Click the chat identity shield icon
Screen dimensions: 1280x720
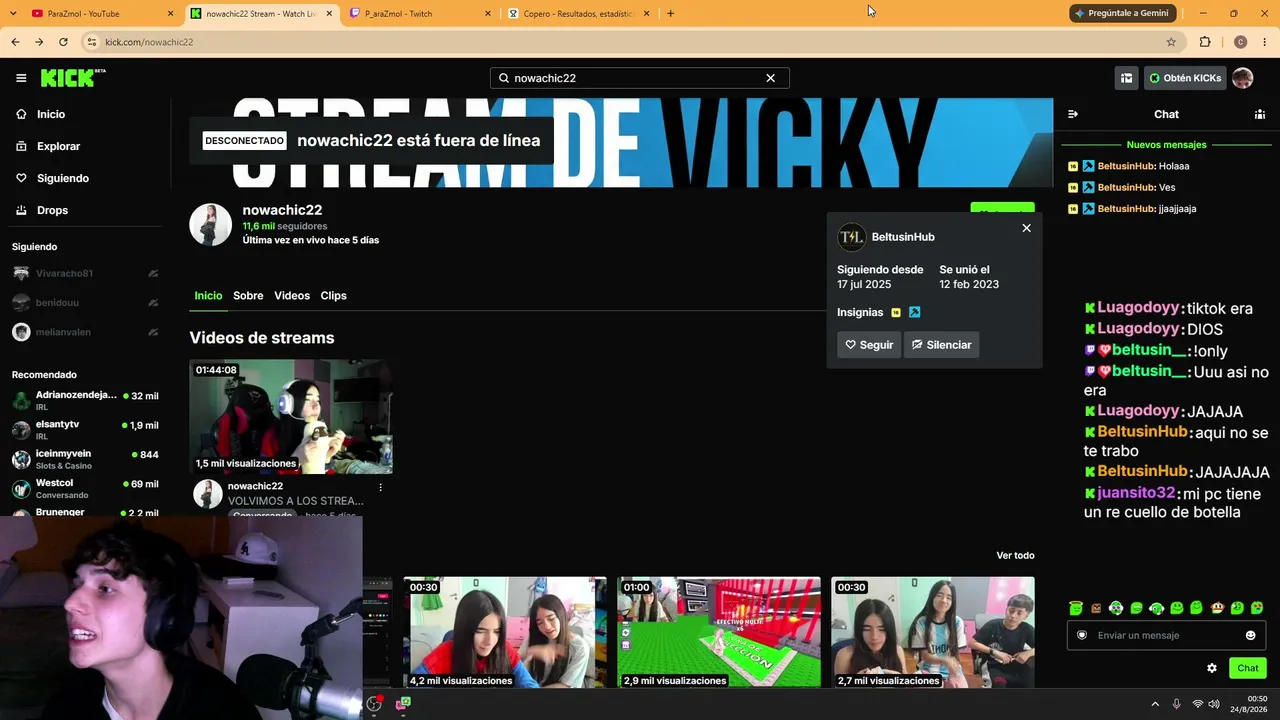[x=1082, y=635]
